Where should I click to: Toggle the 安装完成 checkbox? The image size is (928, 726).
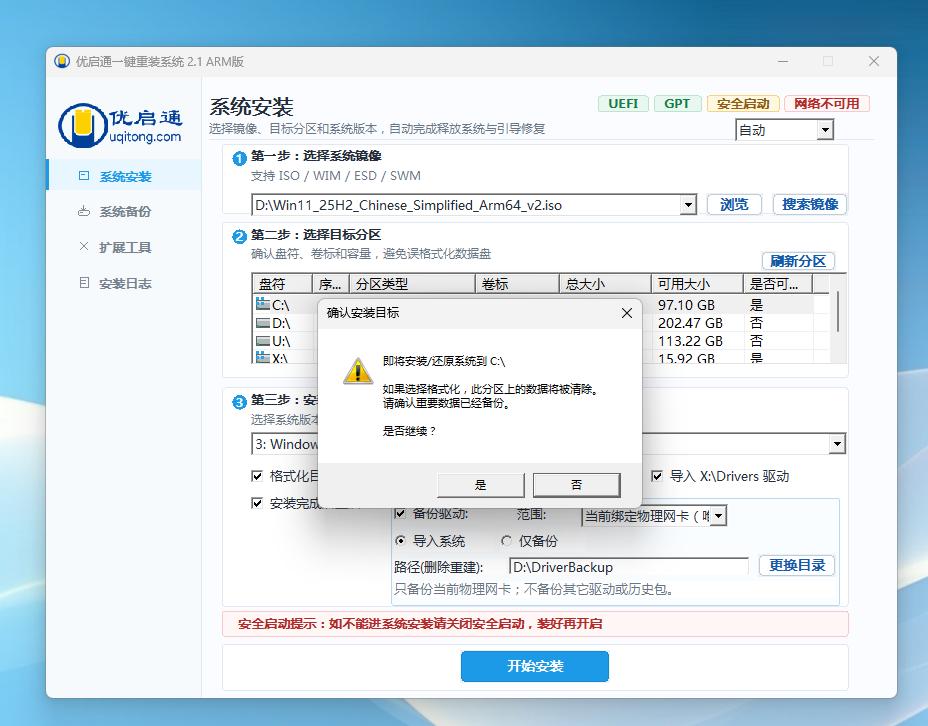point(257,503)
